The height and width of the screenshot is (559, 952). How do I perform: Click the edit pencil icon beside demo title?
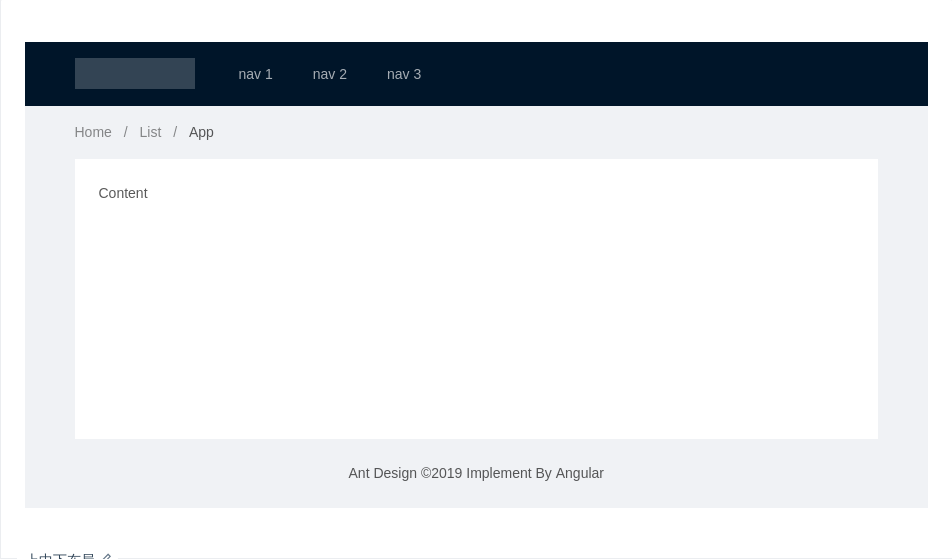point(107,555)
